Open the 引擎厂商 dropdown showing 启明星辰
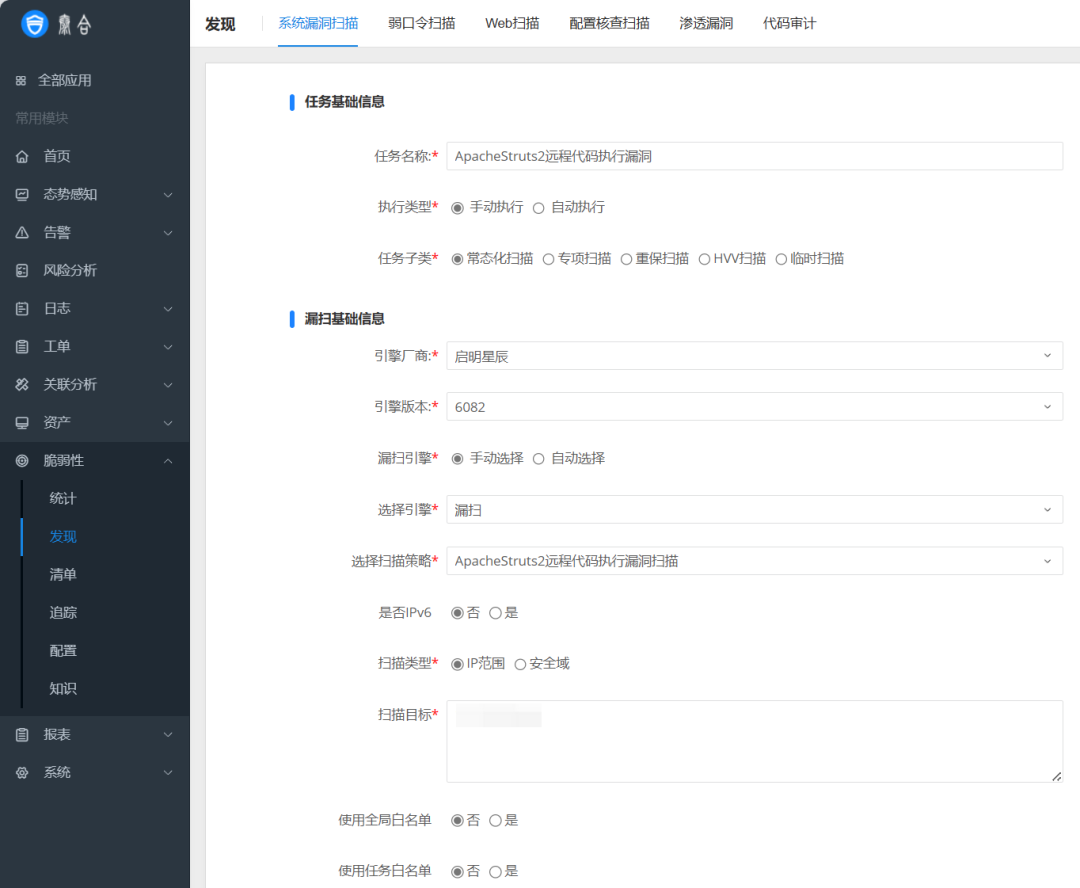The width and height of the screenshot is (1080, 888). click(754, 356)
